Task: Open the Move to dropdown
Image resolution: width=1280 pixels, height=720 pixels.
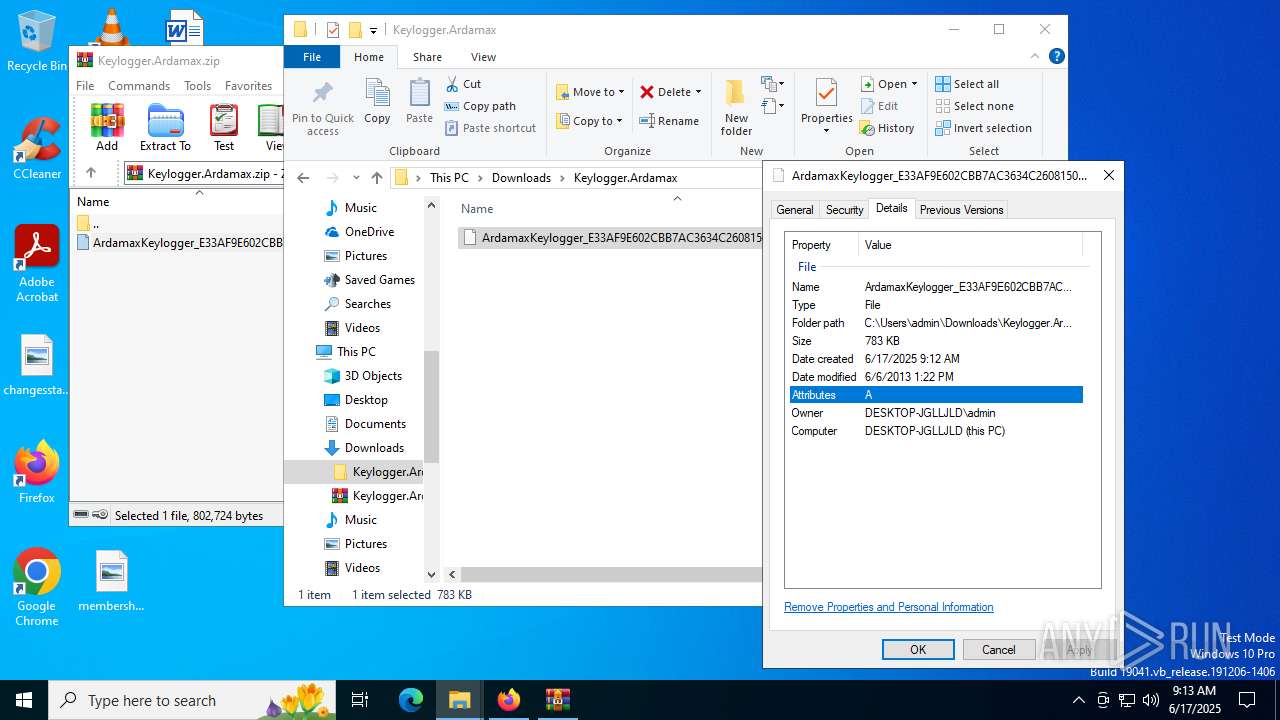Action: pyautogui.click(x=590, y=92)
